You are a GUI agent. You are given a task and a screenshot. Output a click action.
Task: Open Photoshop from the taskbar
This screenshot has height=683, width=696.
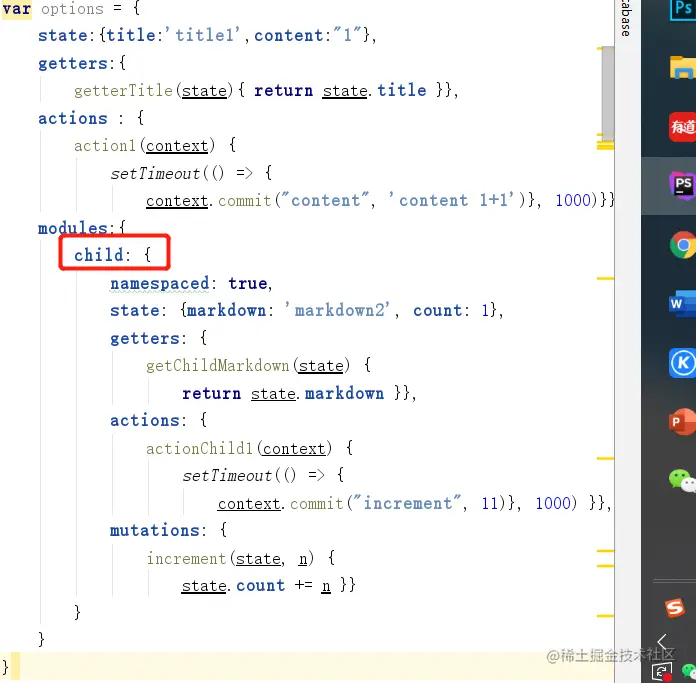(x=683, y=9)
